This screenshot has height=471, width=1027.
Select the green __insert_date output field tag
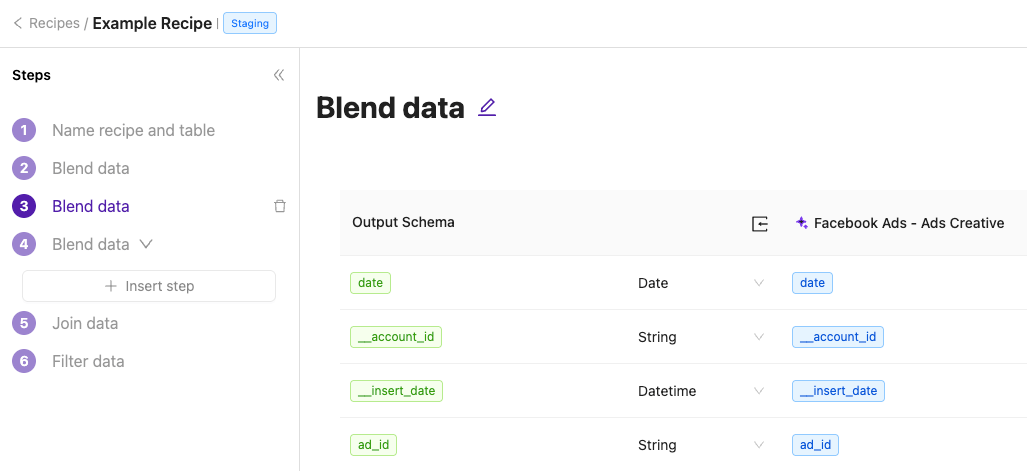click(x=396, y=391)
